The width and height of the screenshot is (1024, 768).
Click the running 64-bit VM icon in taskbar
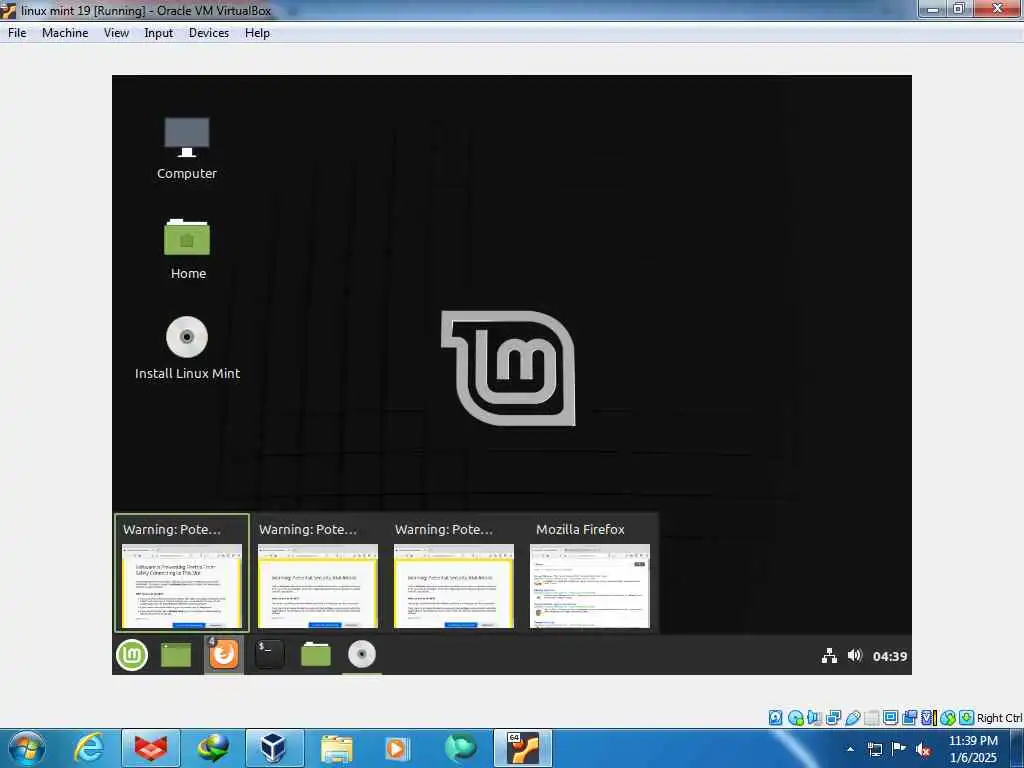[522, 748]
